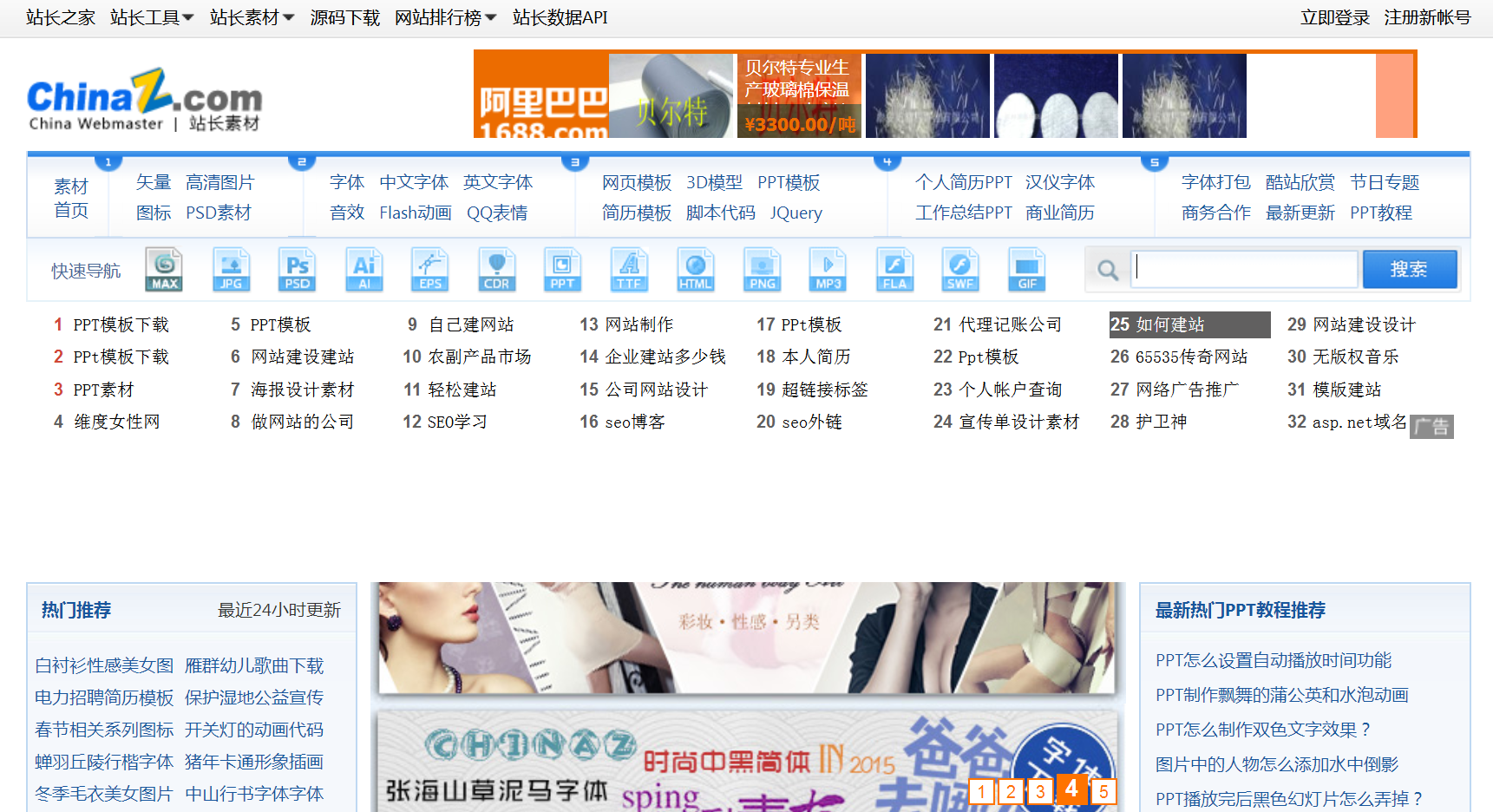Click the TTF font format icon
This screenshot has height=812, width=1493.
click(628, 270)
